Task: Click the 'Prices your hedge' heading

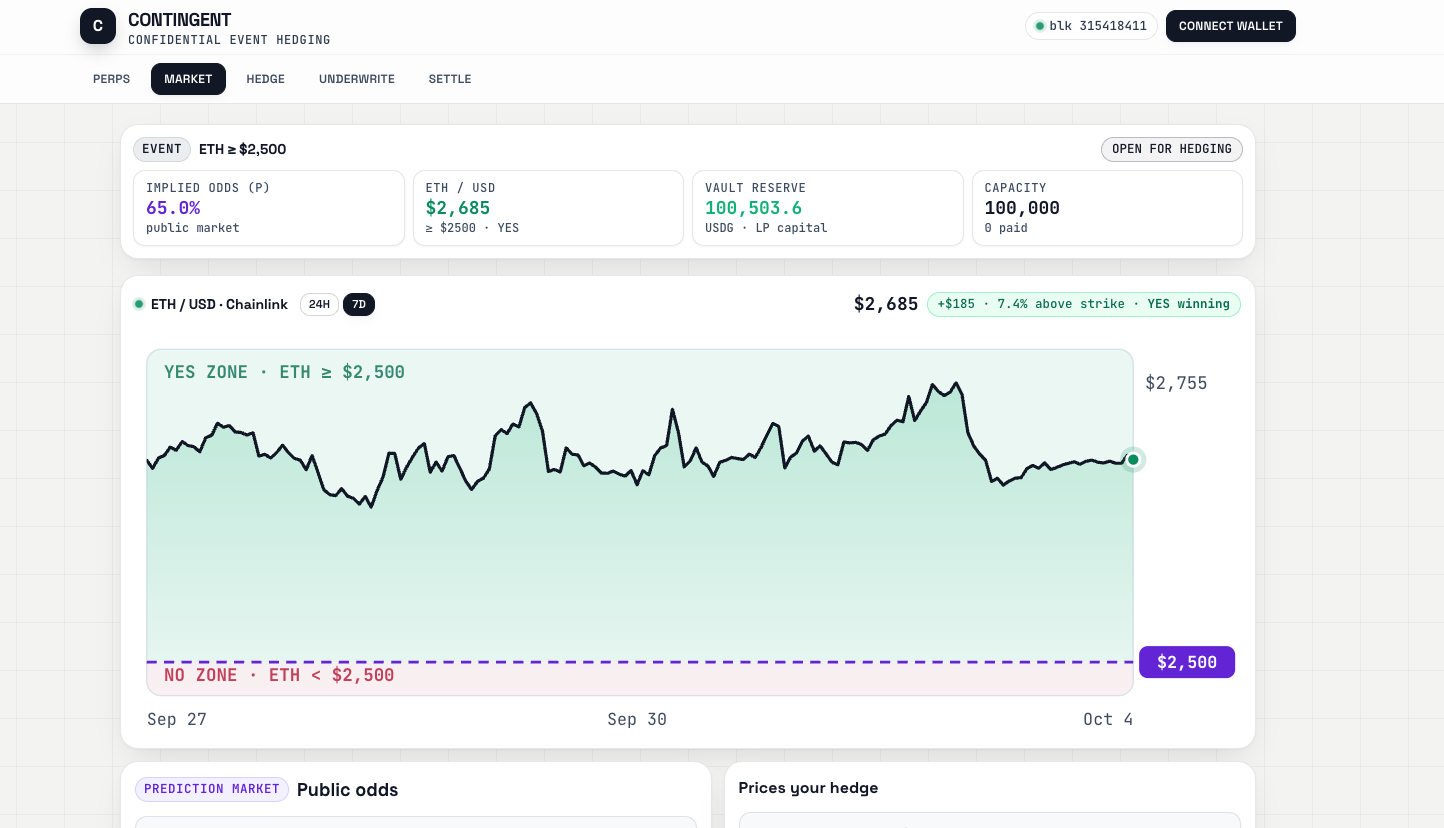Action: click(808, 788)
